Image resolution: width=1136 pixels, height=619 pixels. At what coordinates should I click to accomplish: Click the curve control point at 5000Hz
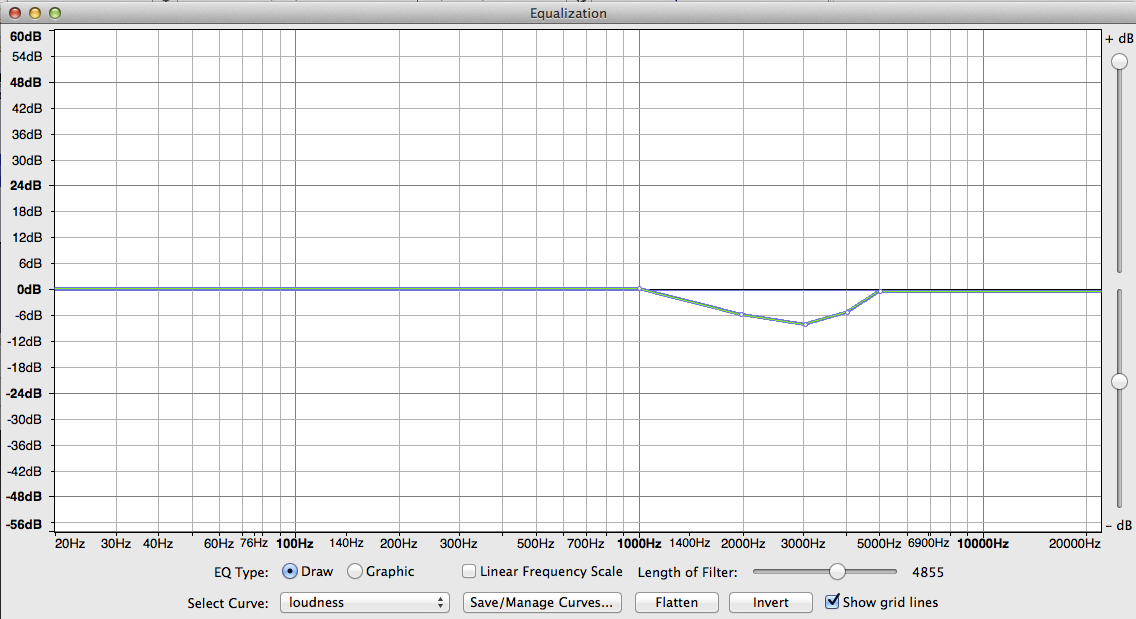tap(880, 291)
